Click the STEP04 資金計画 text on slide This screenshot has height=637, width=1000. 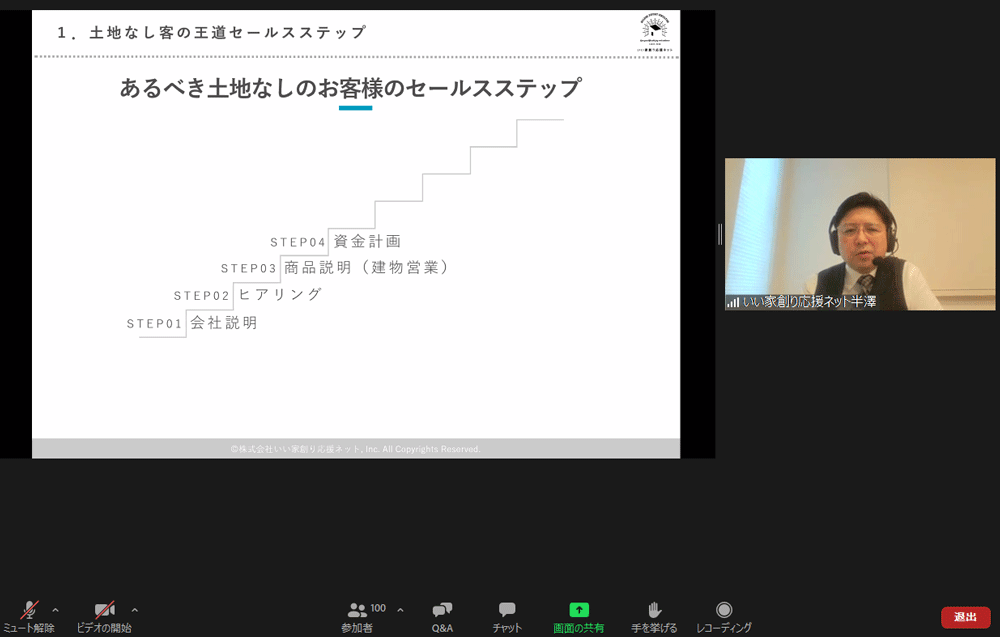[336, 241]
